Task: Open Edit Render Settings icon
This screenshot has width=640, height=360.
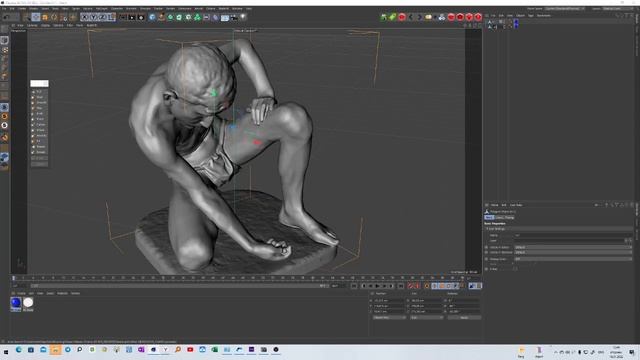Action: click(141, 17)
